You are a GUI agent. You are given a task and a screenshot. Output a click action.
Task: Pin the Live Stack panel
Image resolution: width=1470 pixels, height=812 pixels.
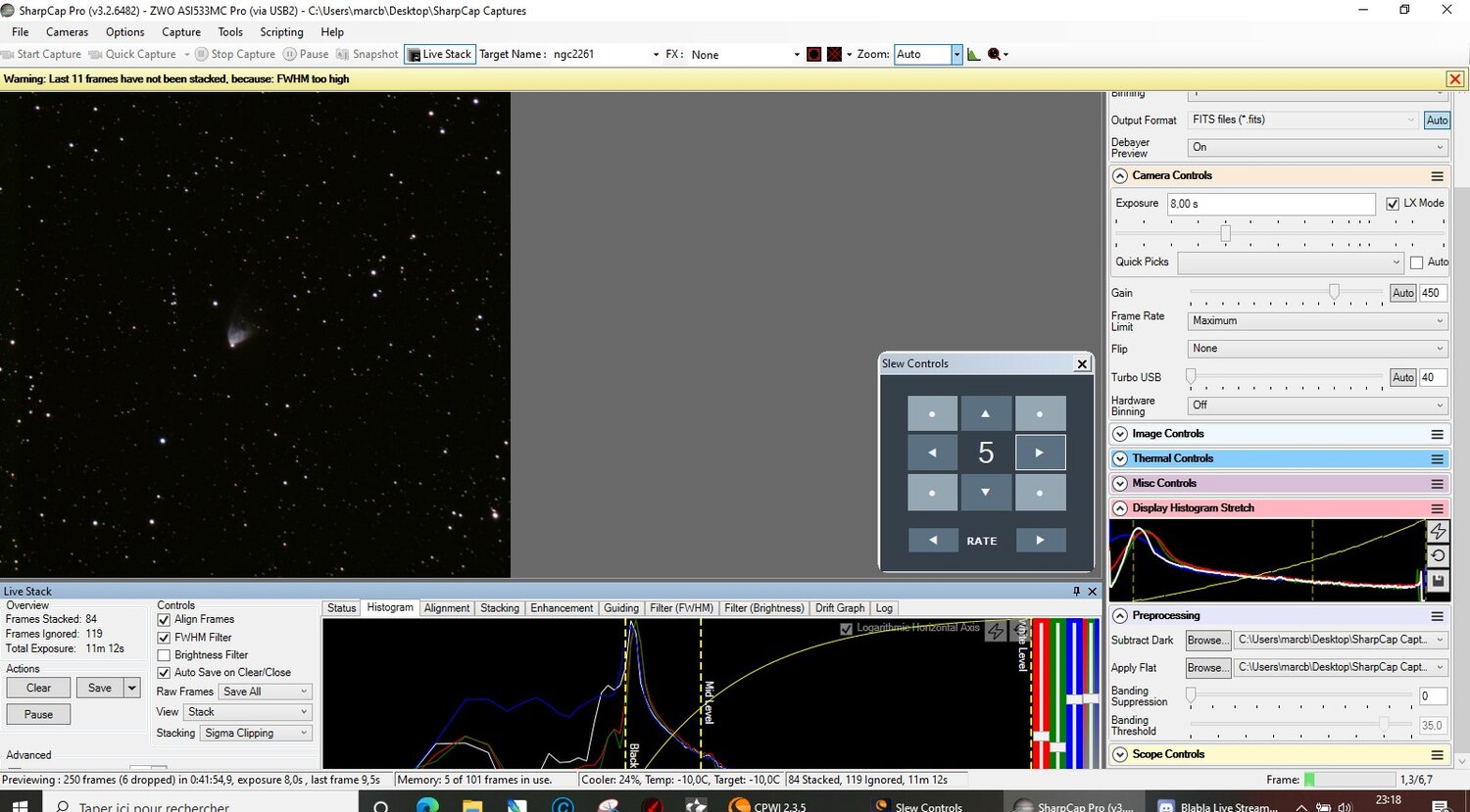click(1077, 592)
